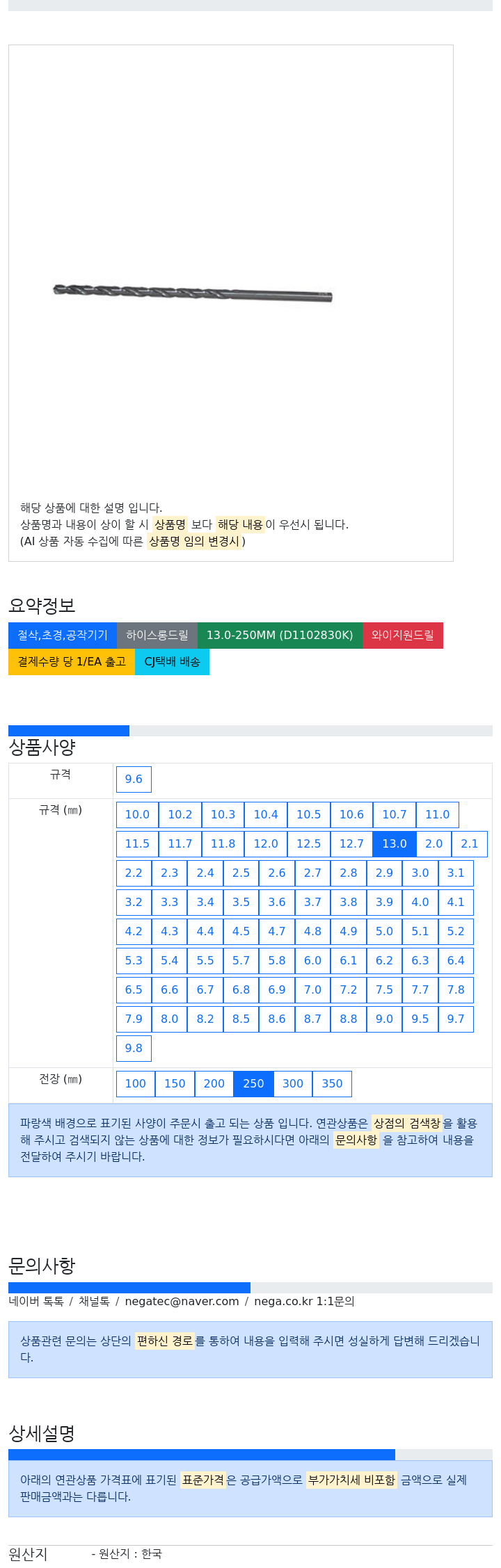Click the CJ택배 배송 badge
The width and height of the screenshot is (501, 1568).
tap(172, 662)
